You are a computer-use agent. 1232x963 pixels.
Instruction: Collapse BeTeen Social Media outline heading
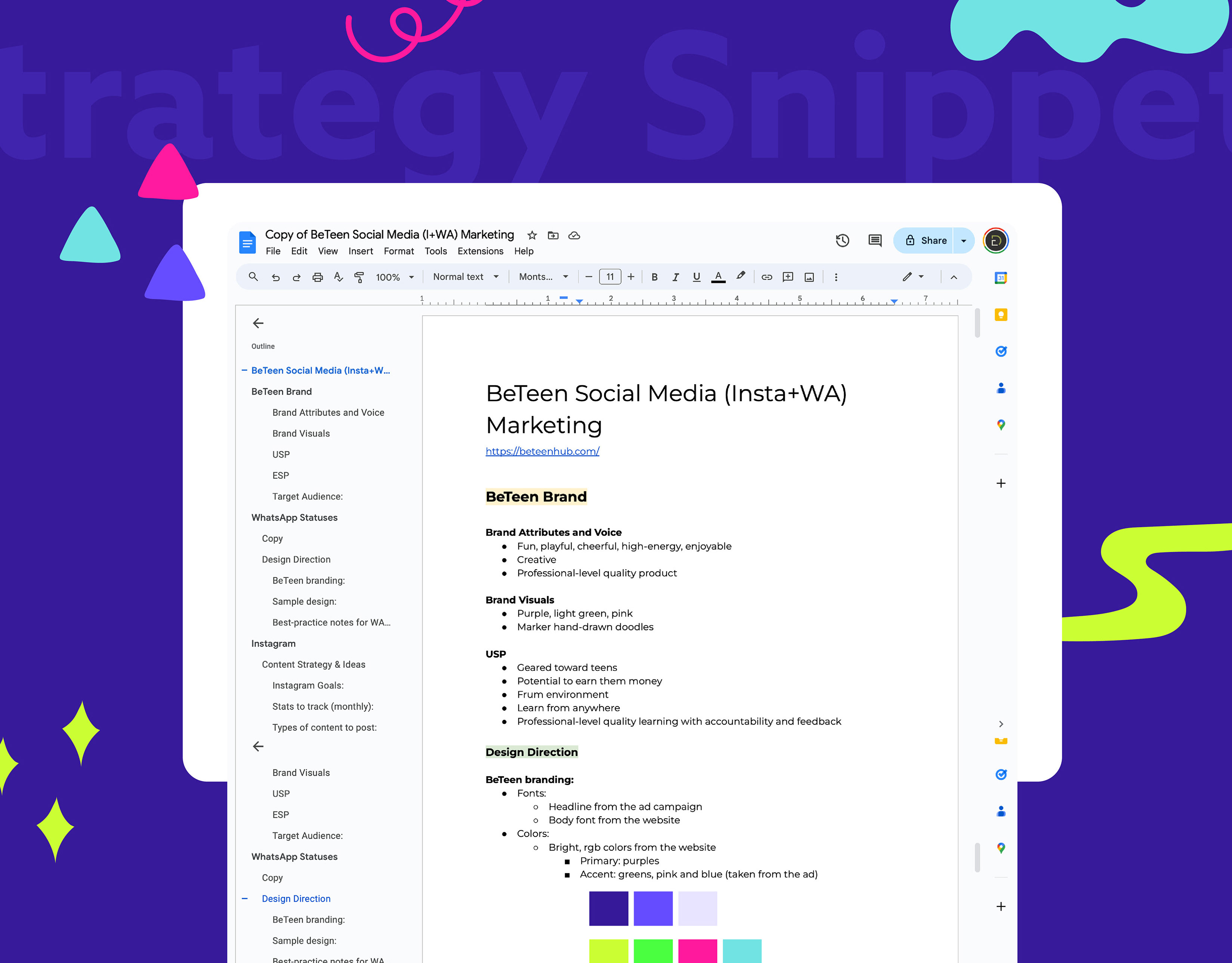(x=244, y=370)
